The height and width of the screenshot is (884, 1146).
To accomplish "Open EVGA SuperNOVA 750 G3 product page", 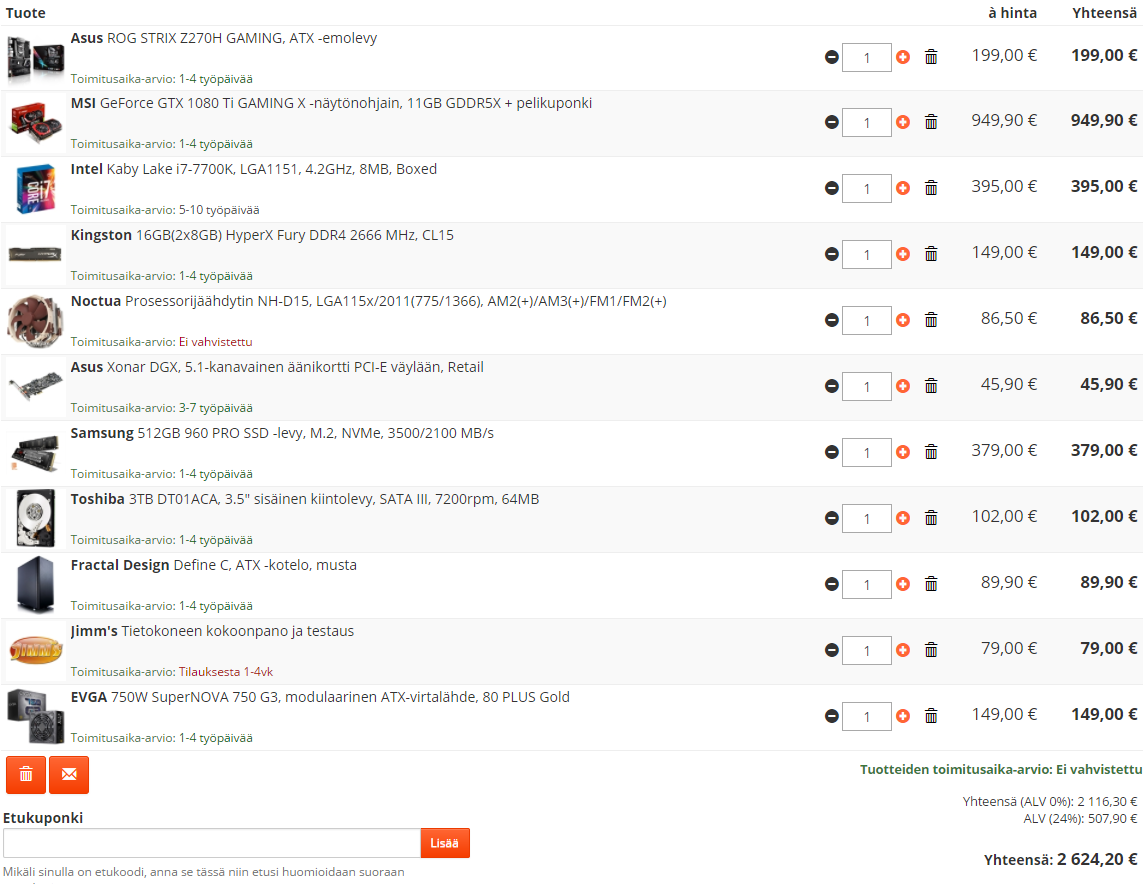I will [320, 697].
